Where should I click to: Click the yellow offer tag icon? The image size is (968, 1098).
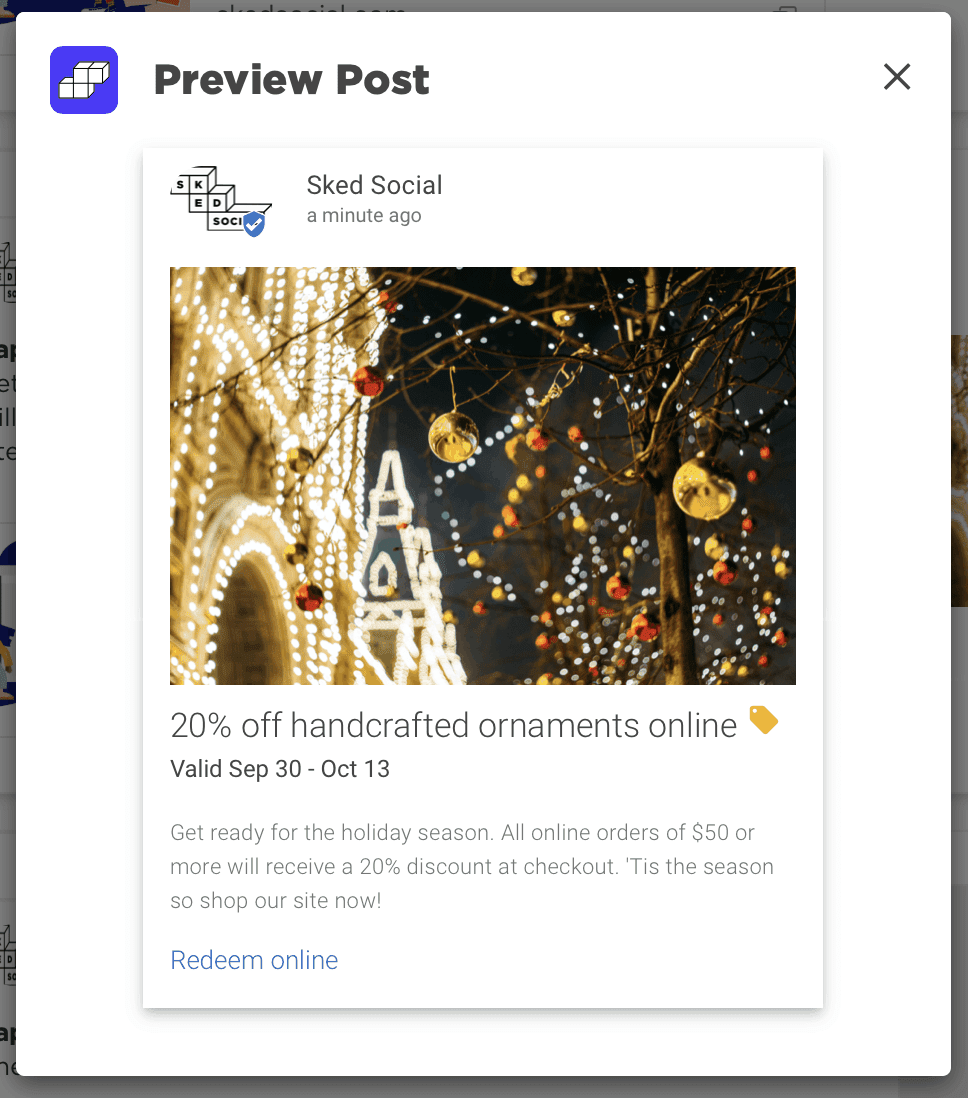(x=763, y=720)
